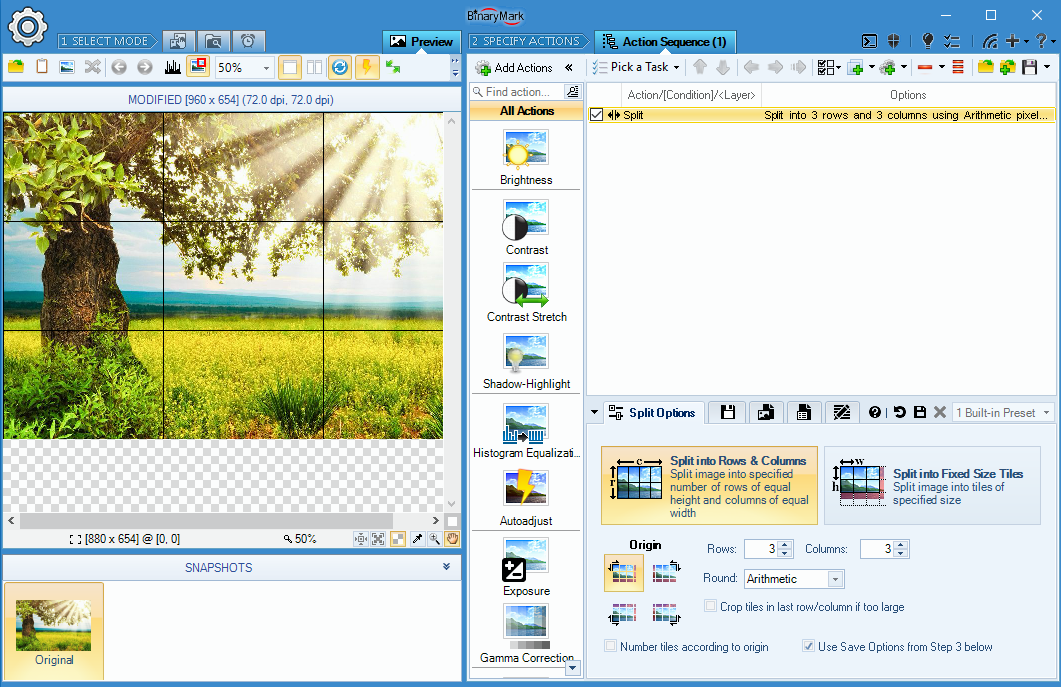1061x687 pixels.
Task: Select Split into Fixed Size Tiles
Action: (x=932, y=485)
